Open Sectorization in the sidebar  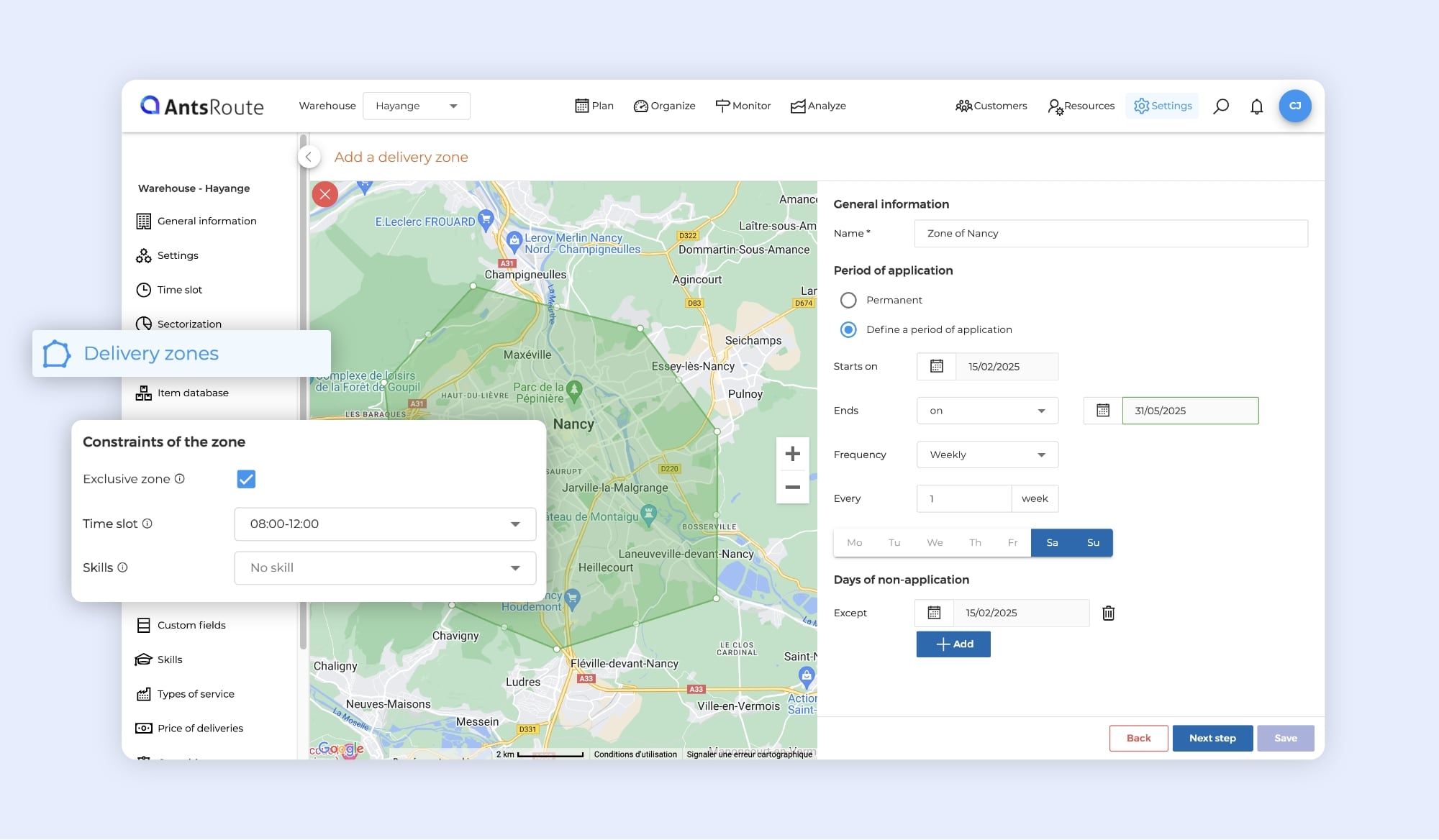pyautogui.click(x=189, y=324)
